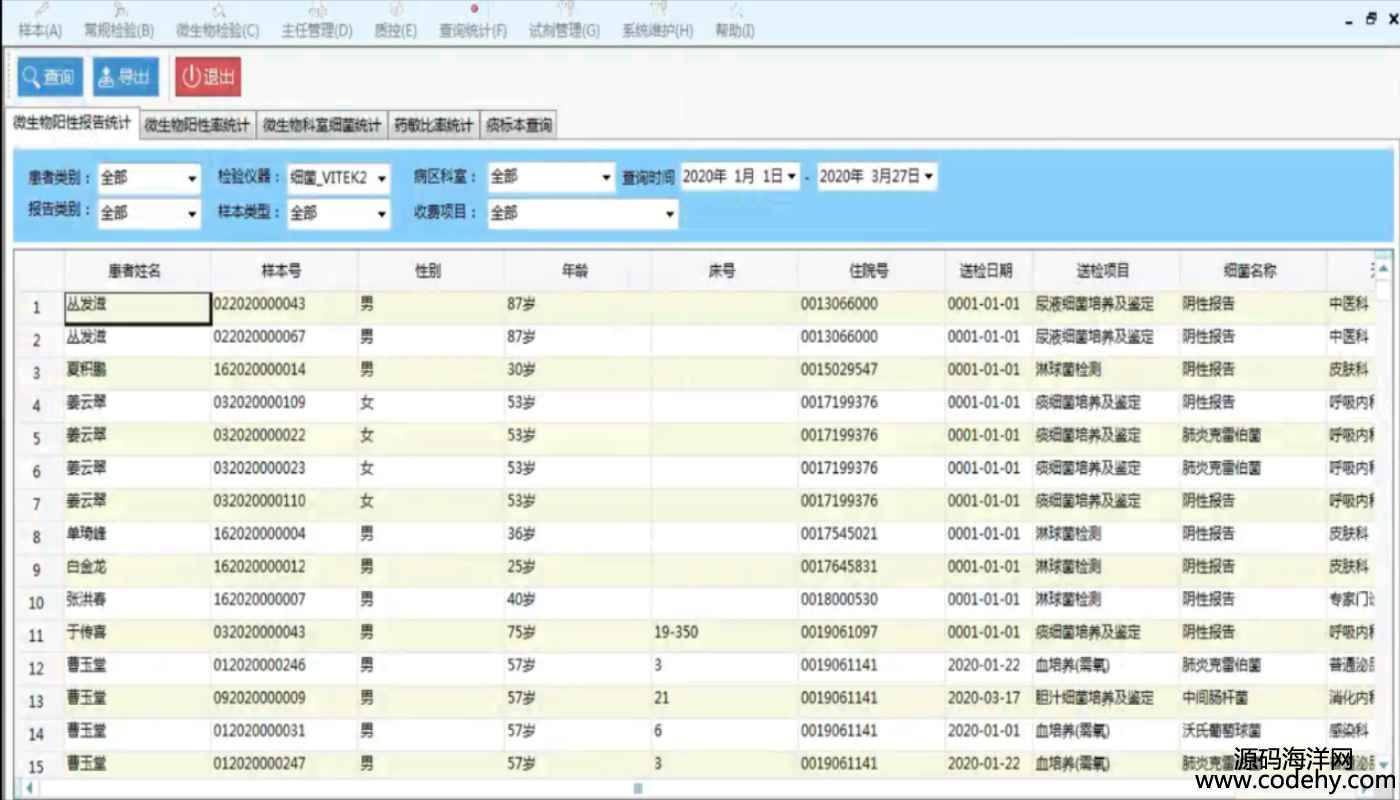This screenshot has height=800, width=1400.
Task: Click the horizontal scrollbar thumb
Action: (x=638, y=788)
